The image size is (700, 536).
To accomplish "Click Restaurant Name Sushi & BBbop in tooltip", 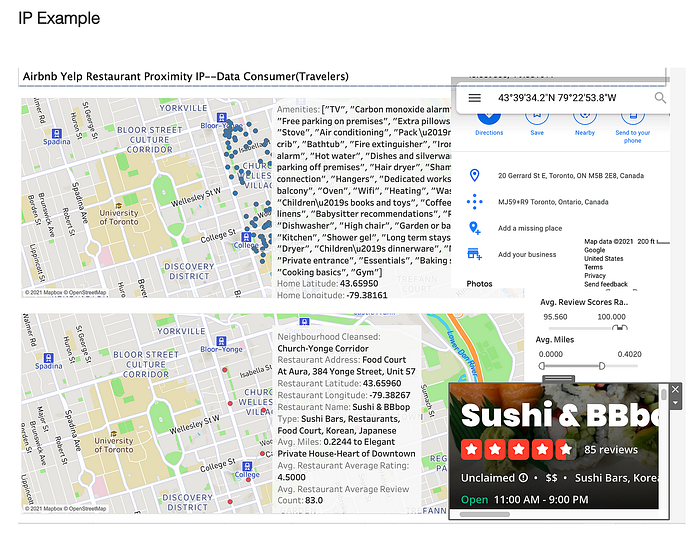I will click(344, 407).
